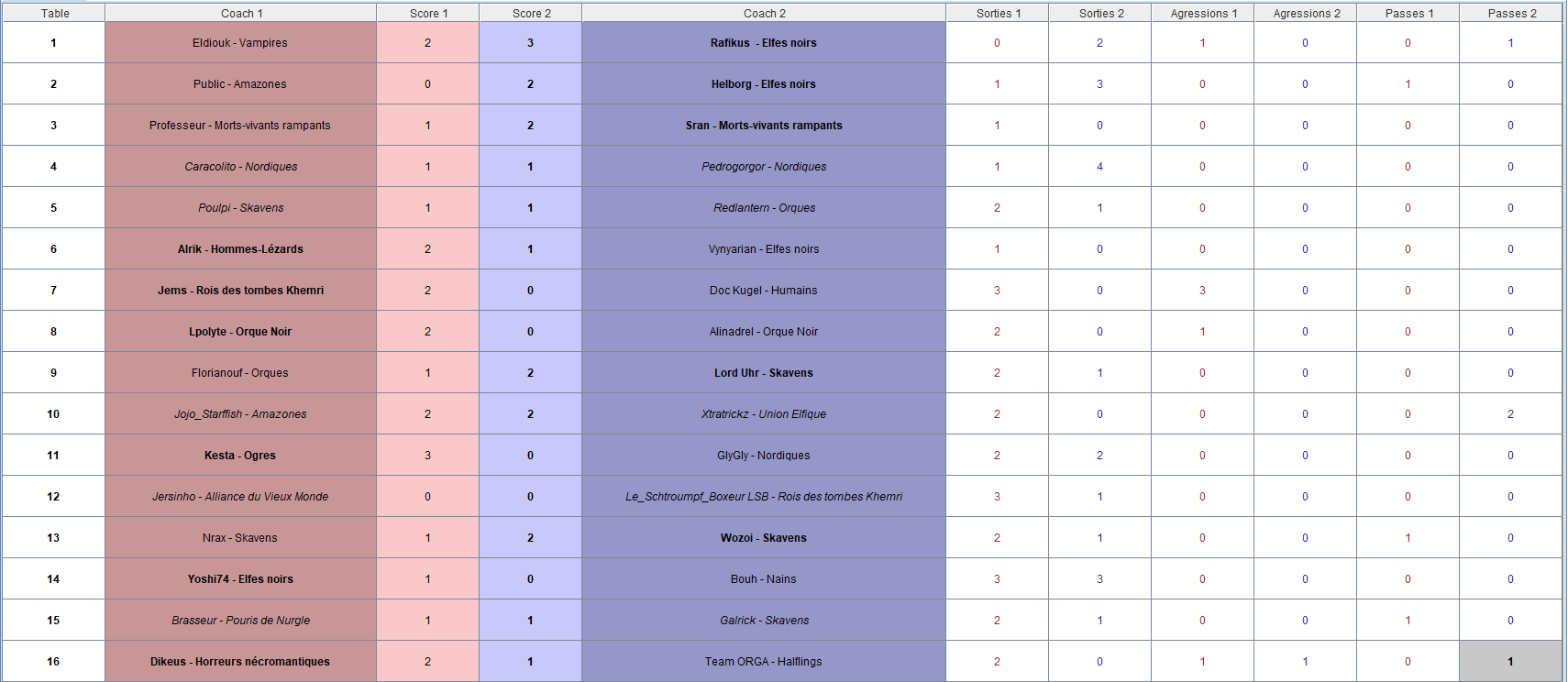
Task: Select the Vynyarian - Elfes noirs cell
Action: 764,249
